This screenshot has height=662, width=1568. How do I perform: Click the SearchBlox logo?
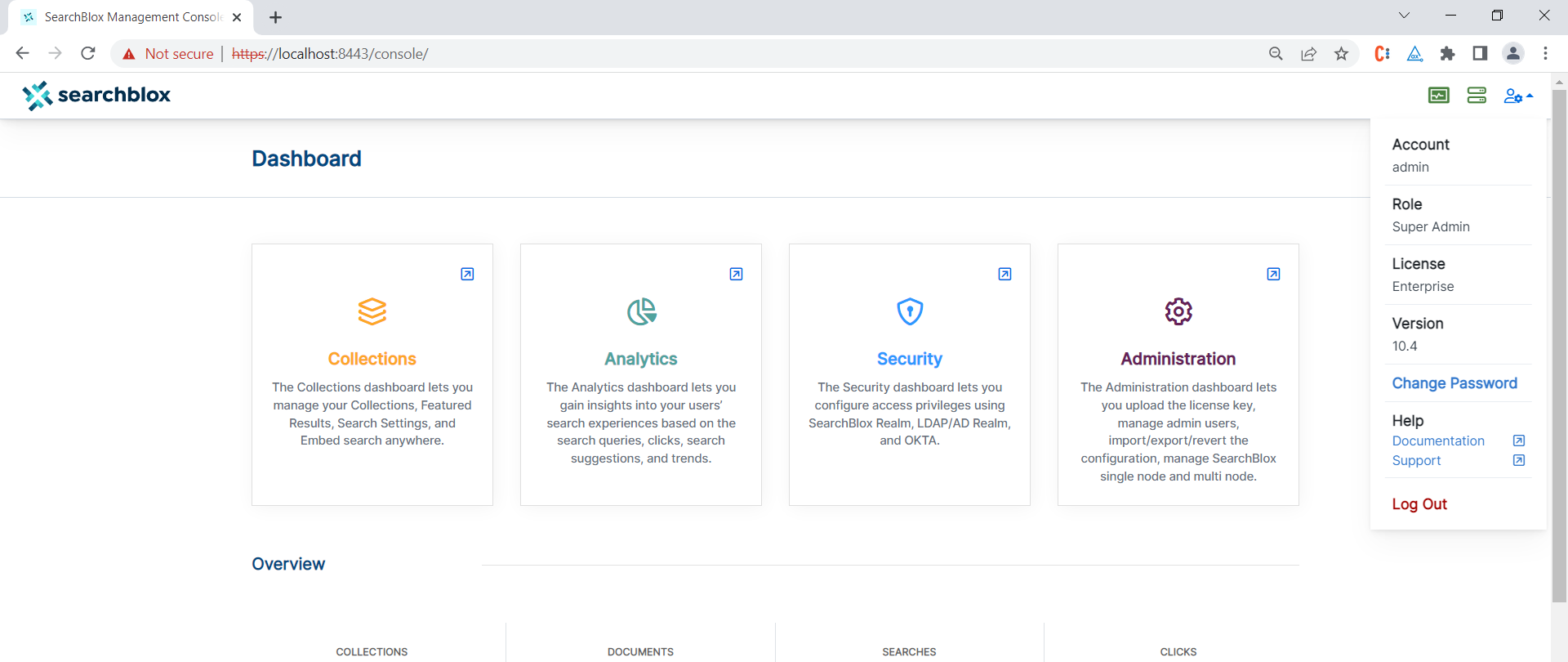[x=96, y=96]
